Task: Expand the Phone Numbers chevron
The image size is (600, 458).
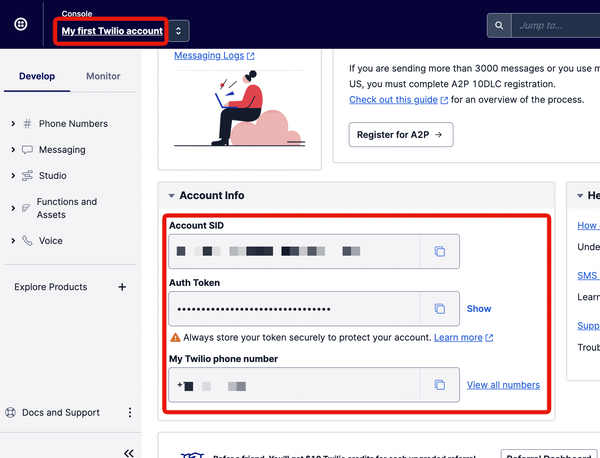Action: pyautogui.click(x=13, y=124)
